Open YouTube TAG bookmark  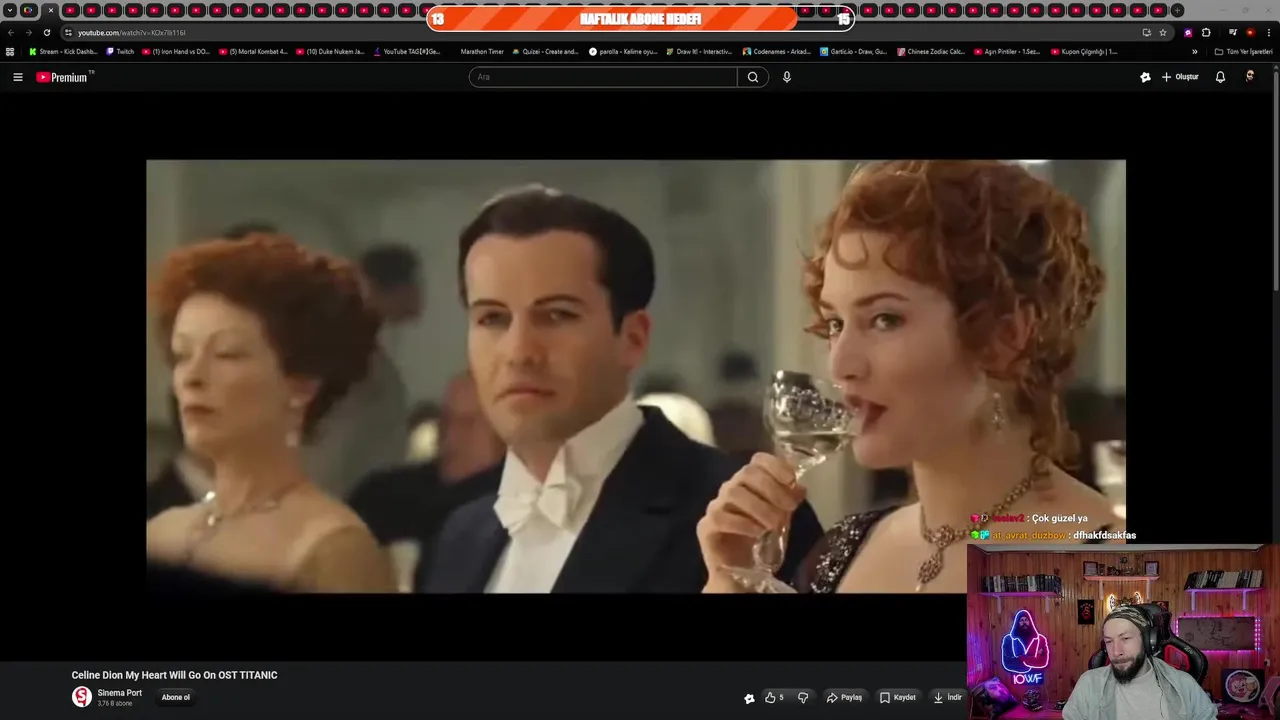[x=407, y=52]
